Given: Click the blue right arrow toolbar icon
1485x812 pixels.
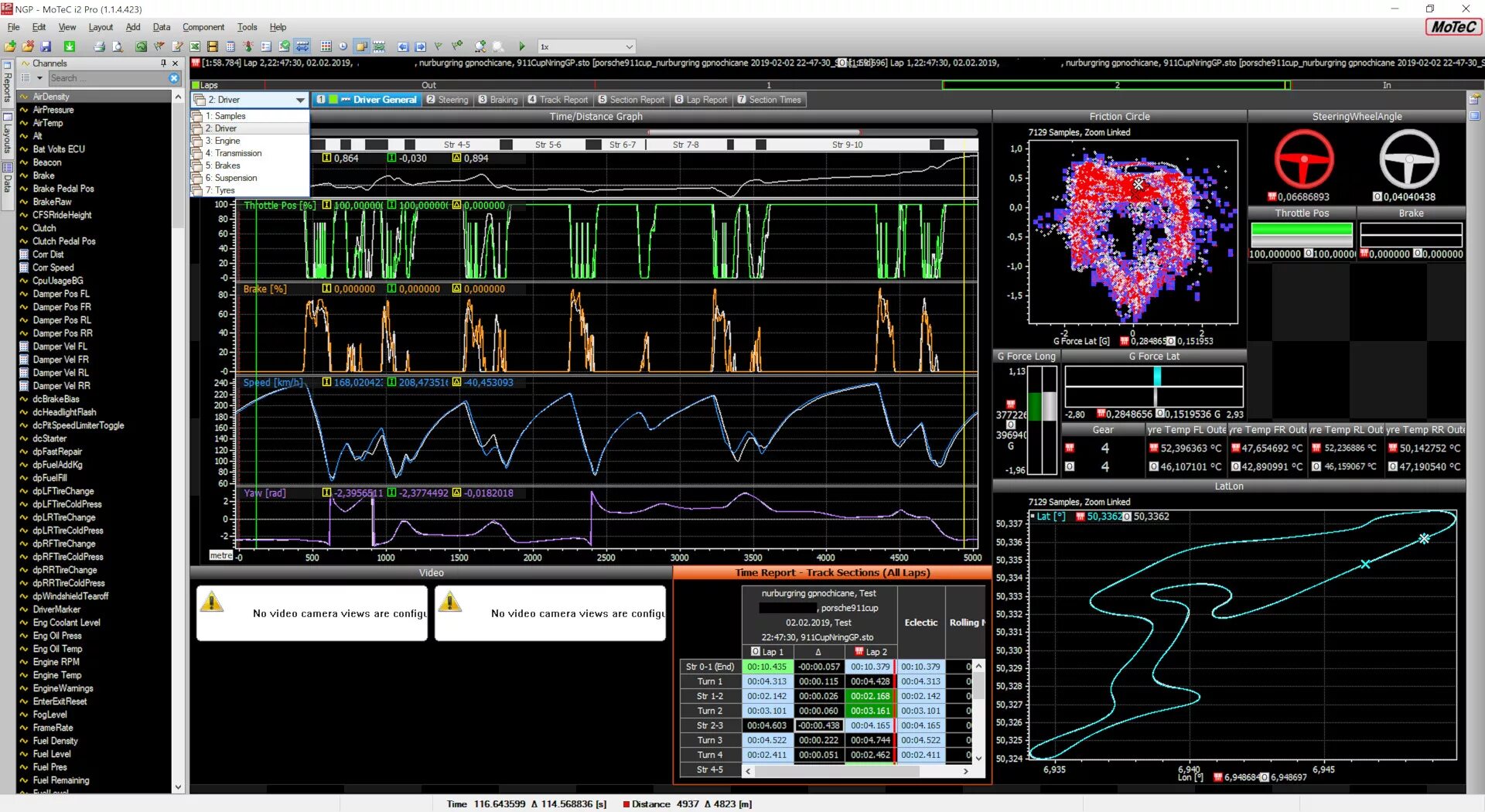Looking at the screenshot, I should pos(420,46).
